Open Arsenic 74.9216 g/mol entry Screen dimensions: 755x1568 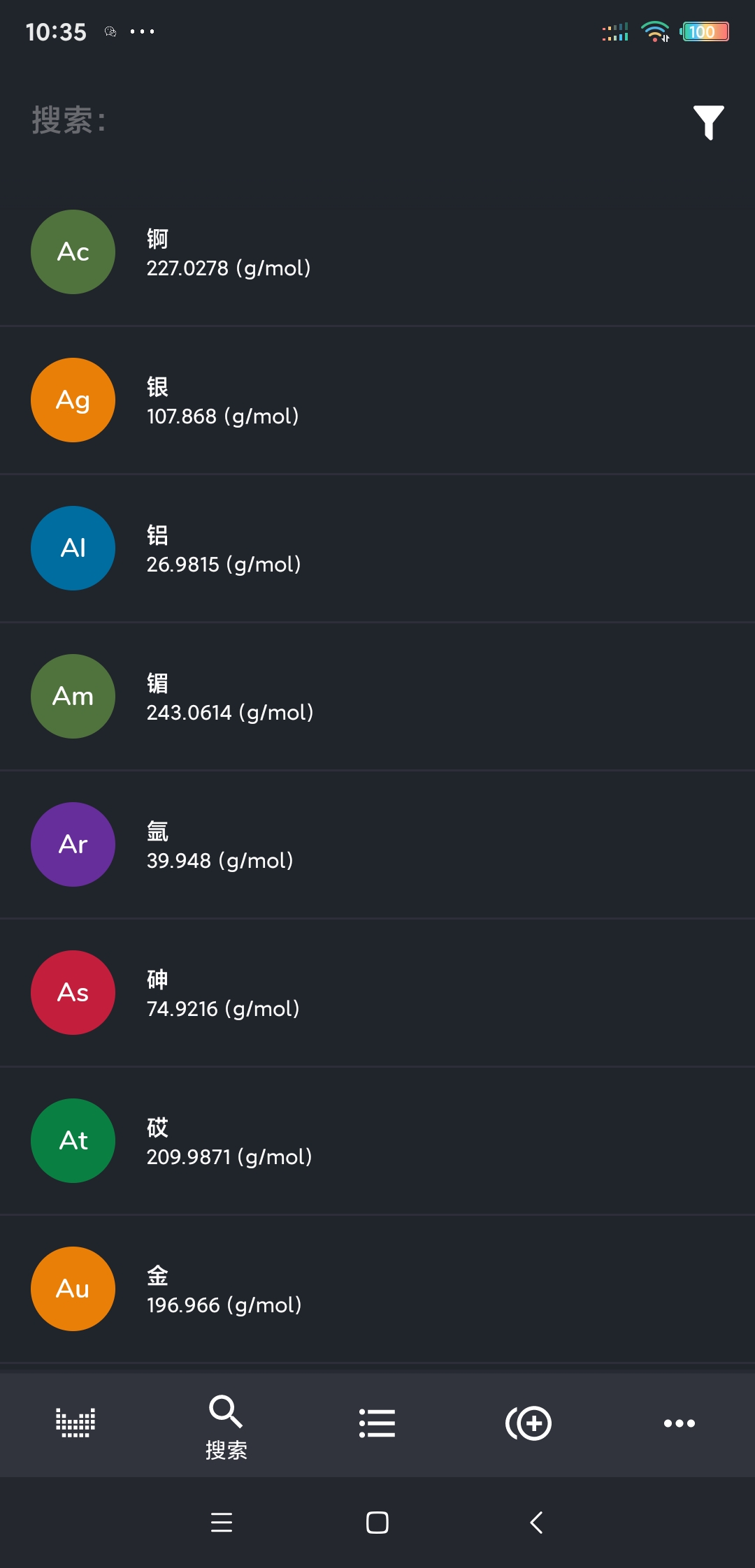click(x=377, y=994)
